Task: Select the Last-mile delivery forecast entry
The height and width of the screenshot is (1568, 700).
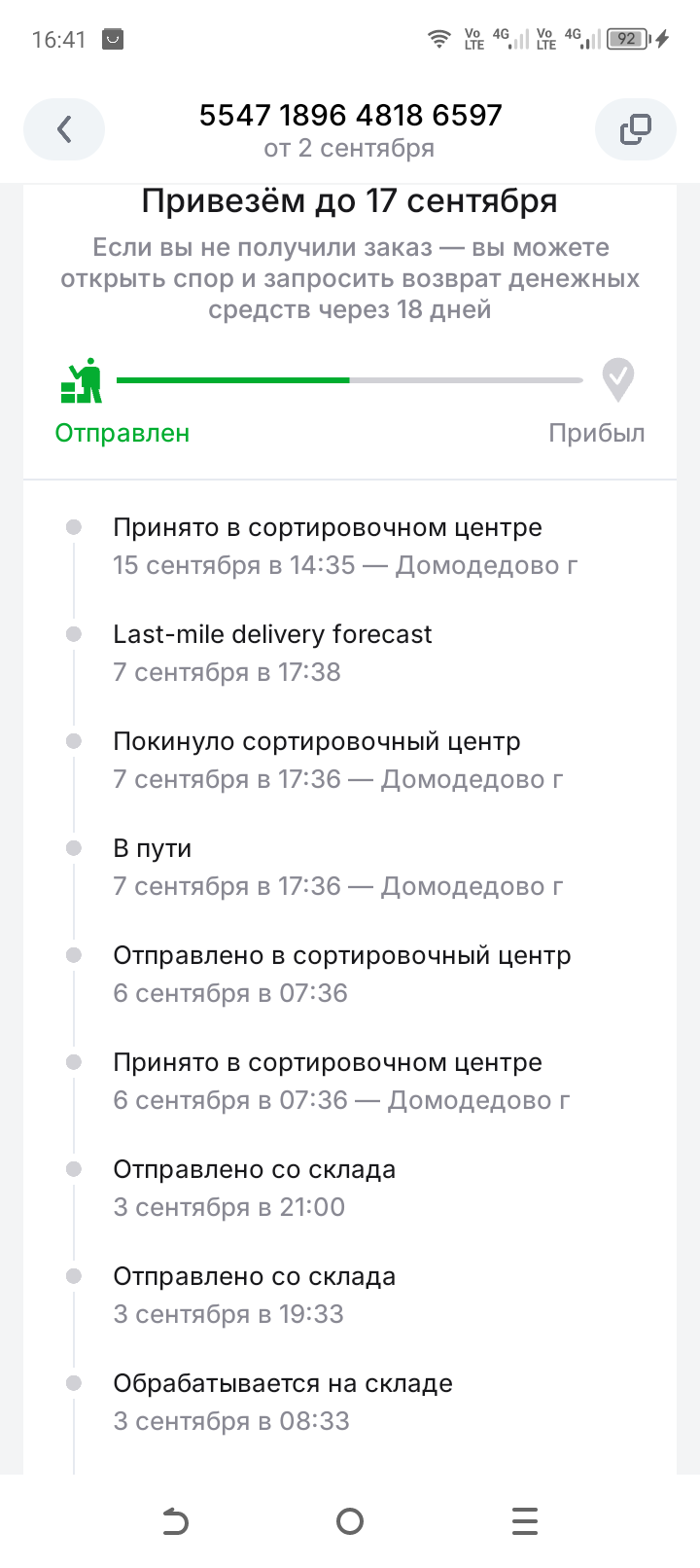Action: (x=272, y=653)
